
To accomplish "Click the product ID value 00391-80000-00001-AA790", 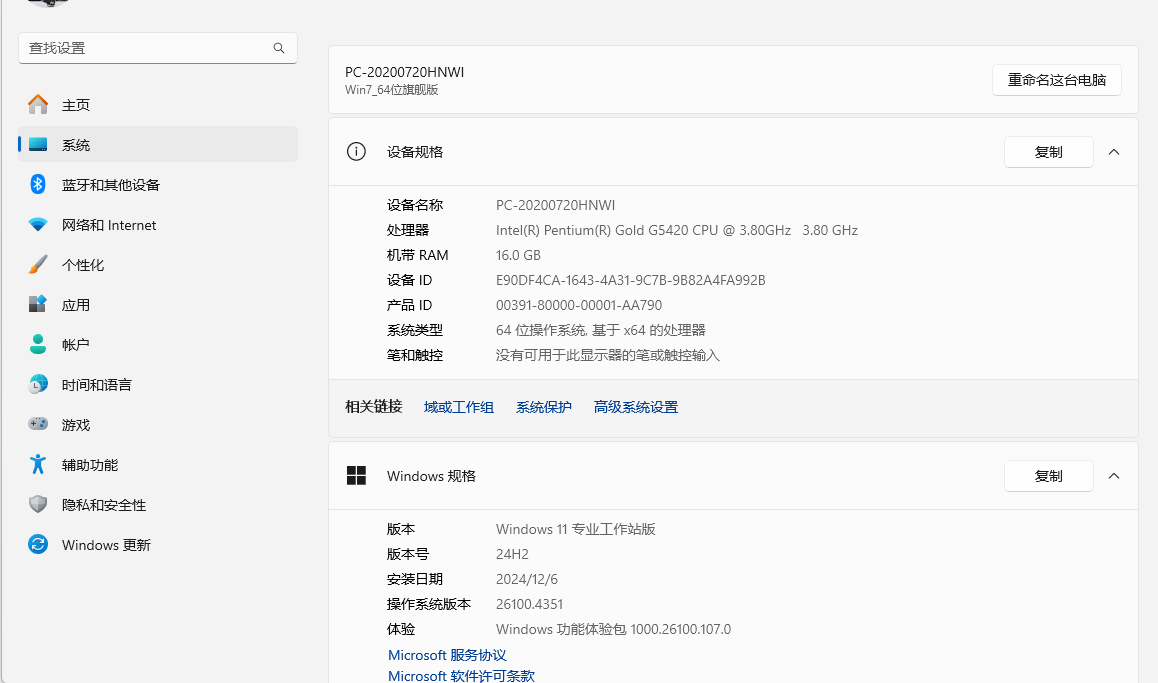I will pos(579,305).
